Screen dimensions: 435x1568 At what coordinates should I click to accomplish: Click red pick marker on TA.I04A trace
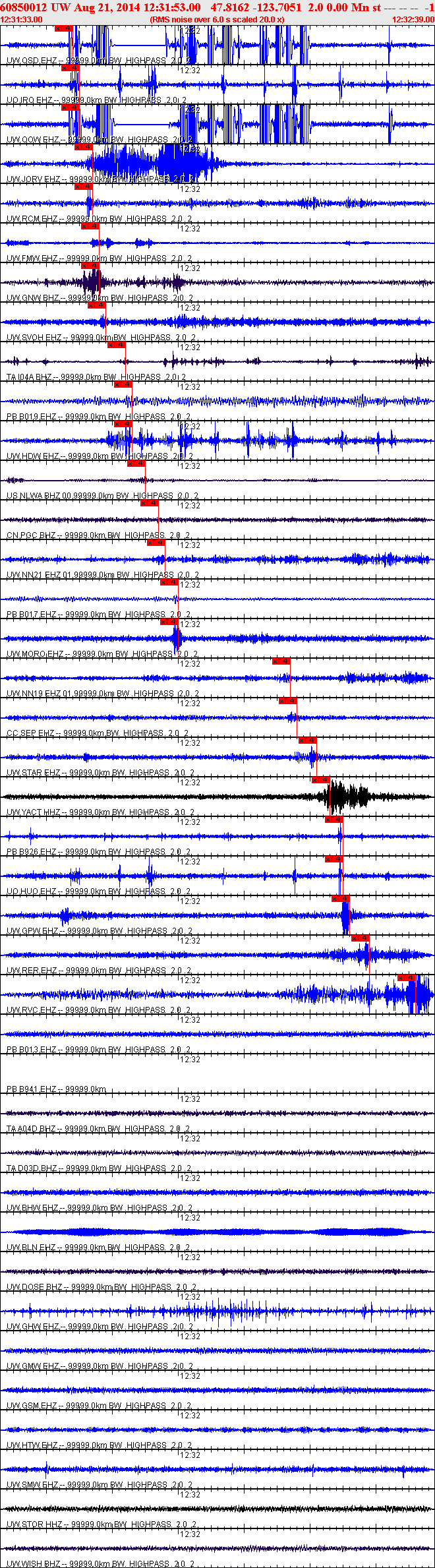117,345
